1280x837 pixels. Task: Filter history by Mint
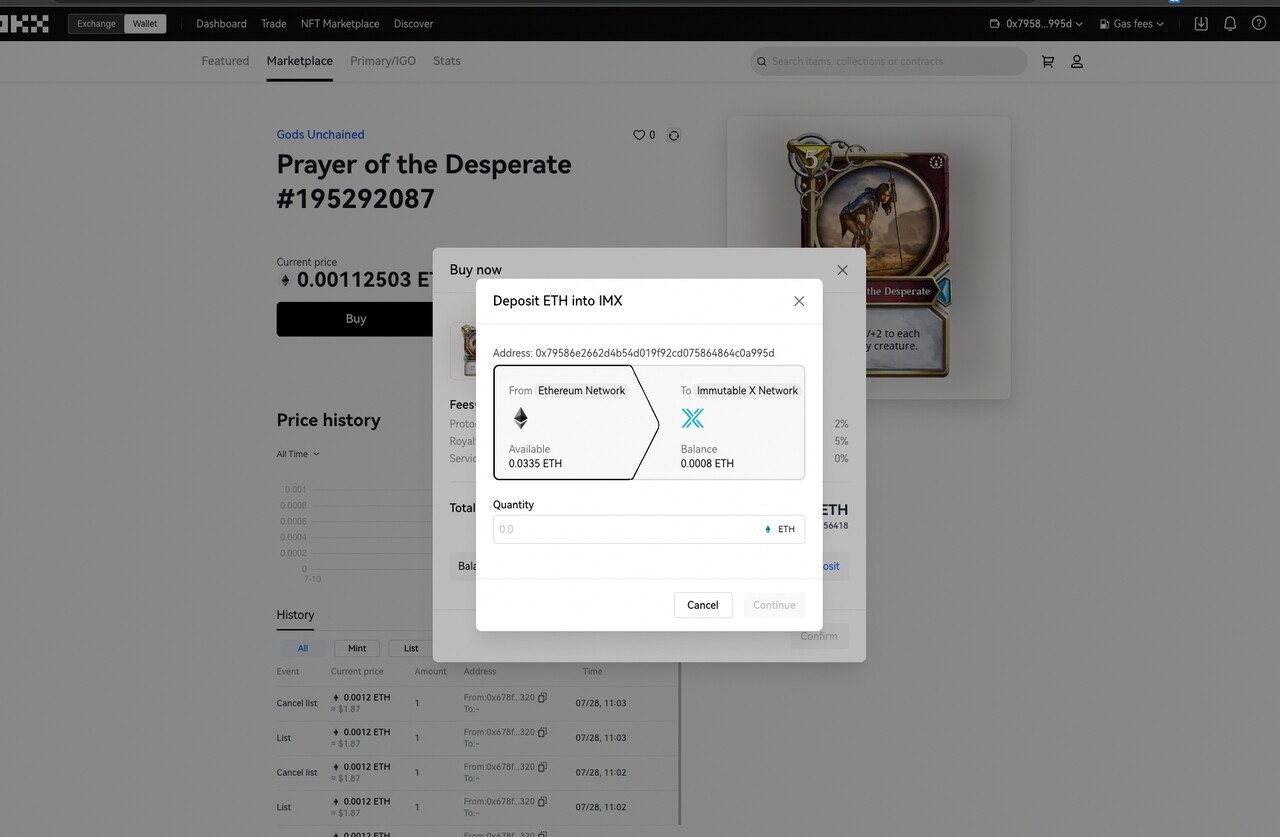click(357, 648)
